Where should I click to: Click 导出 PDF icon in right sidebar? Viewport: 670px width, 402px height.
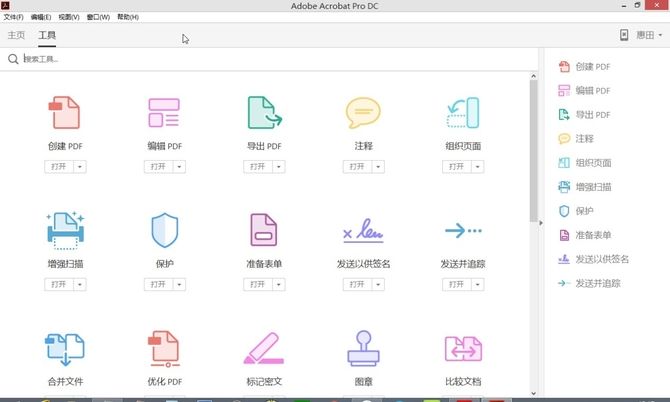(564, 114)
